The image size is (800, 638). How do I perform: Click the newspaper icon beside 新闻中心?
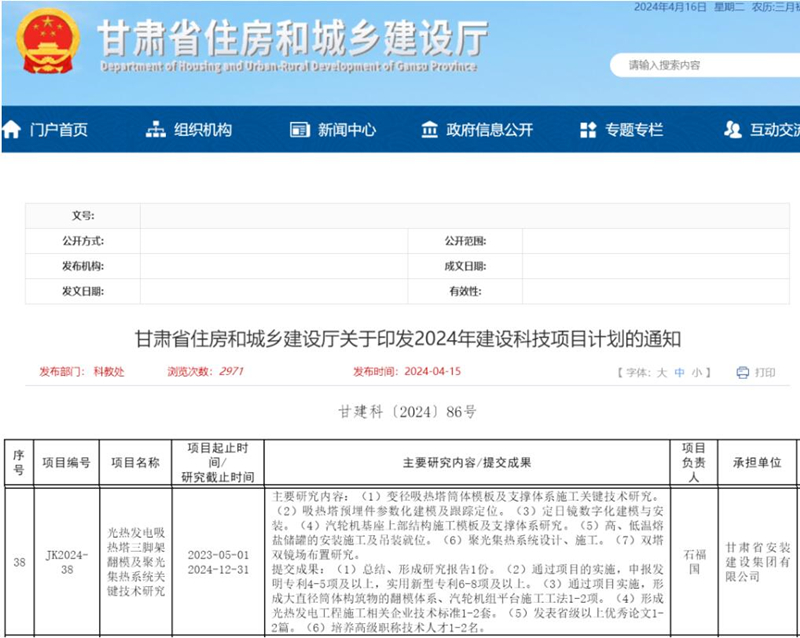(299, 130)
